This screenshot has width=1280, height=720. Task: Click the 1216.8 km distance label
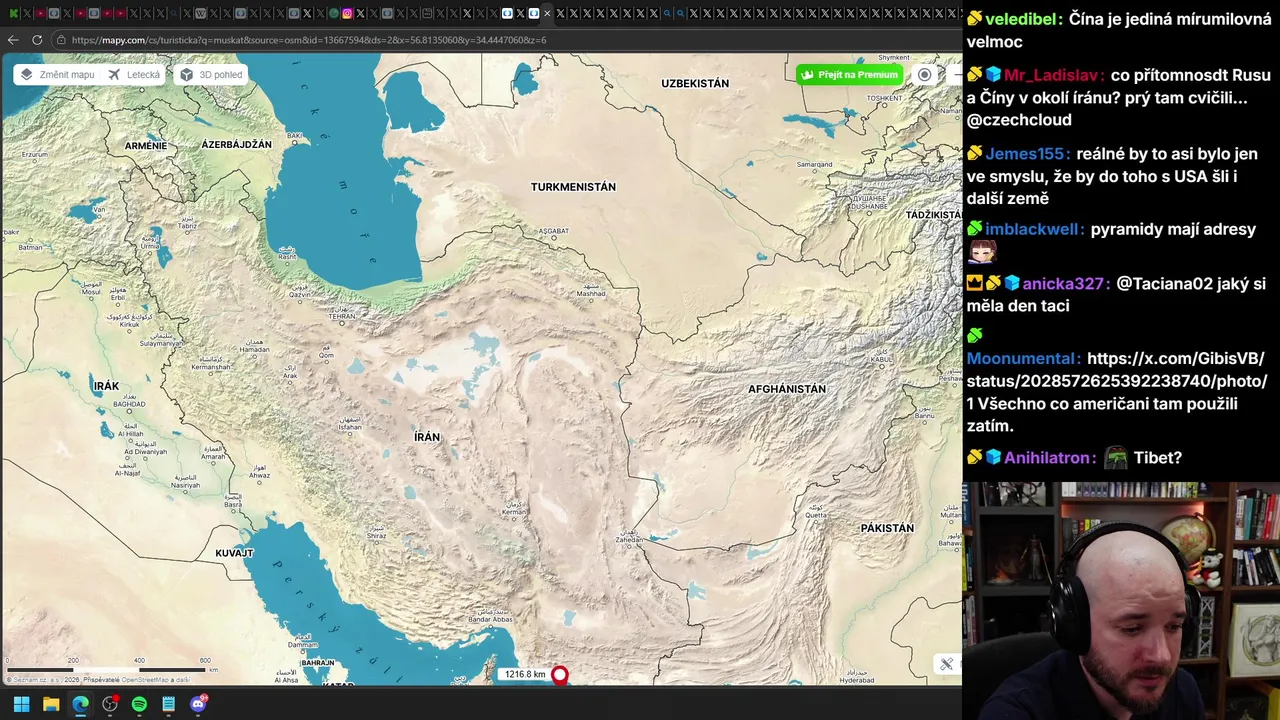525,674
